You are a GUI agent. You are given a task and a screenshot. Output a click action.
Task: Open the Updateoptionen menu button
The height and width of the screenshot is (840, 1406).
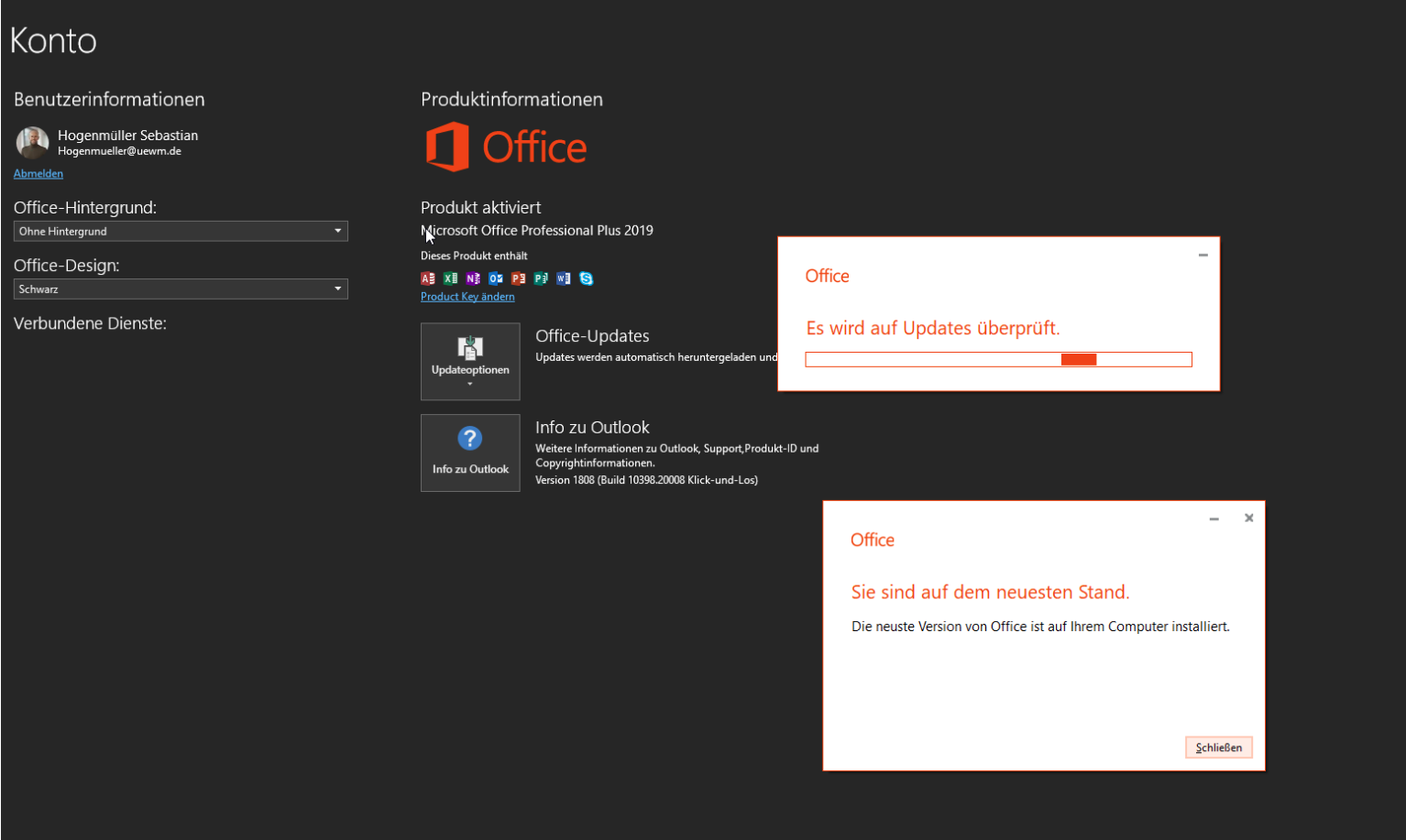470,361
